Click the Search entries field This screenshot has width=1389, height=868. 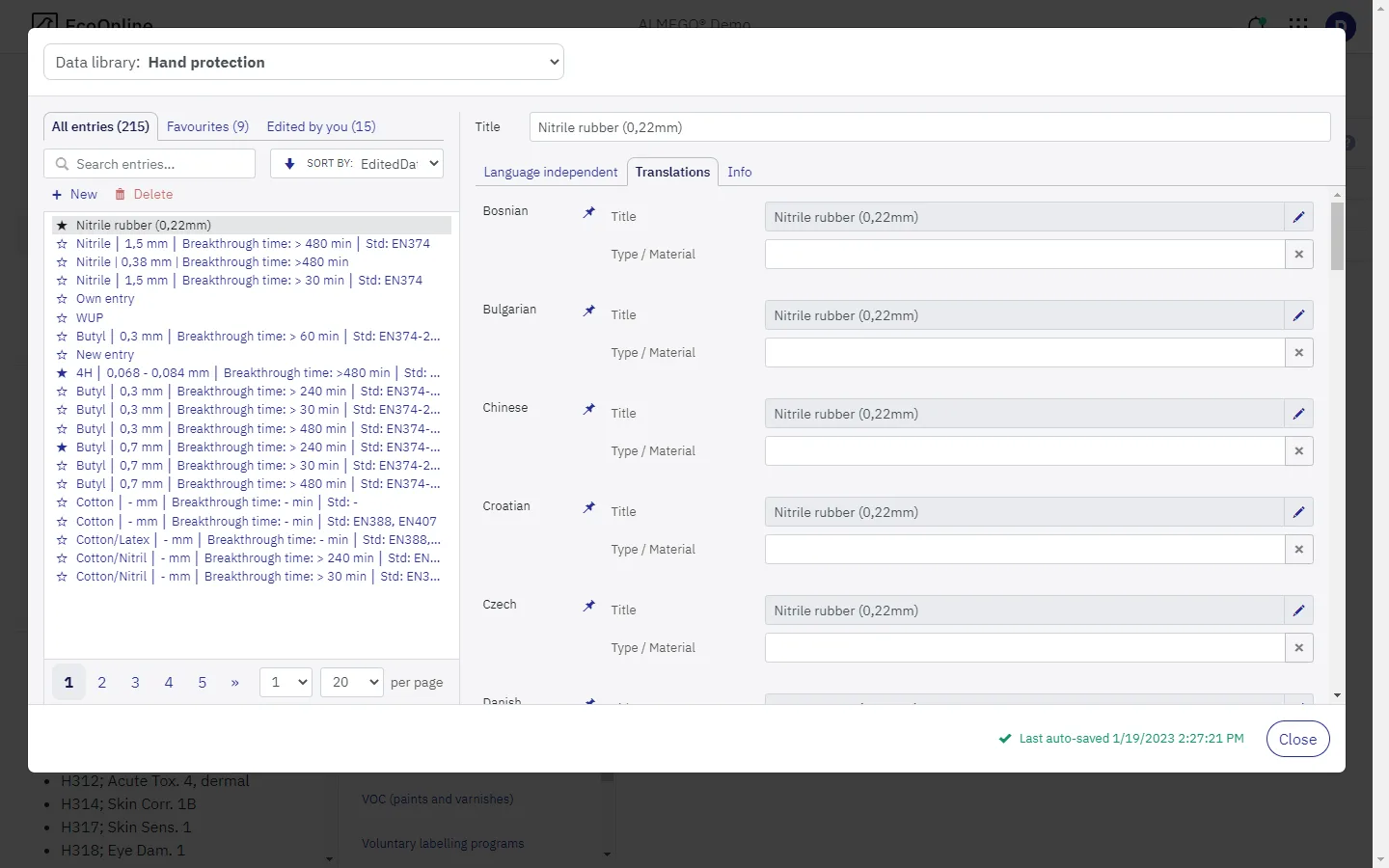(150, 164)
